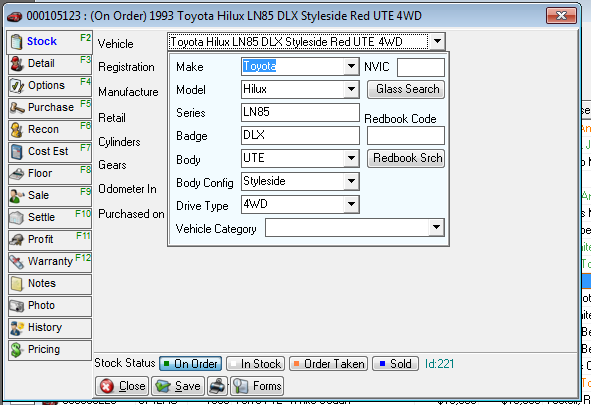The width and height of the screenshot is (591, 405).
Task: Click the Glass Search button
Action: coord(406,90)
